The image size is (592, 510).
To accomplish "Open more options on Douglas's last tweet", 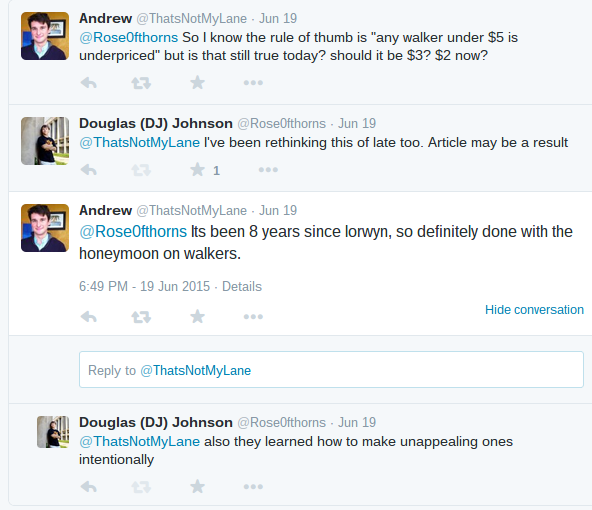I will click(253, 487).
